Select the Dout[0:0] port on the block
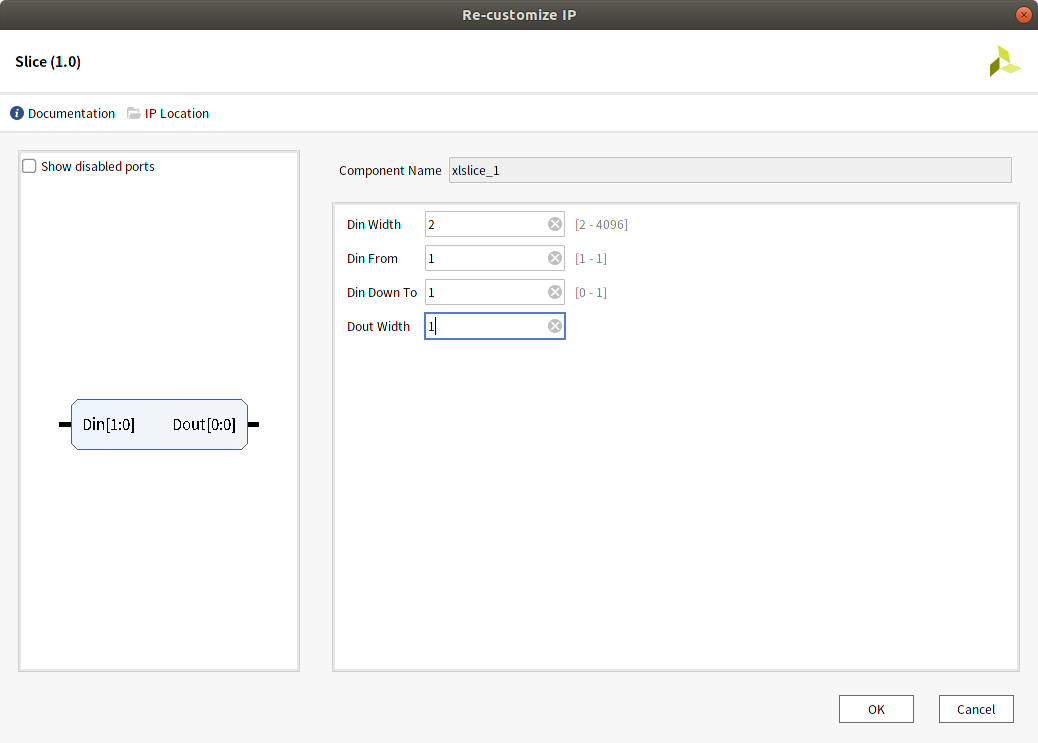This screenshot has height=743, width=1038. point(204,424)
